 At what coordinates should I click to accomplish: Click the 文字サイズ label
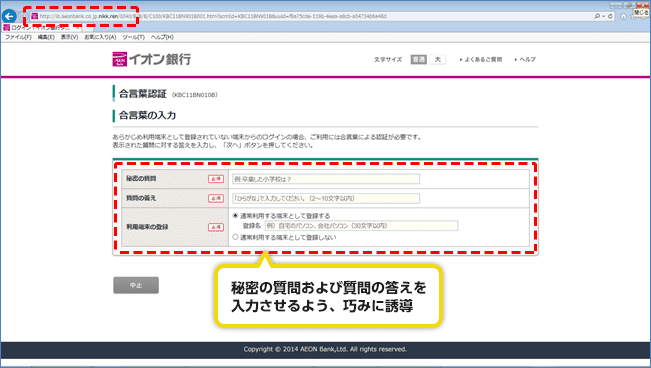(x=388, y=59)
